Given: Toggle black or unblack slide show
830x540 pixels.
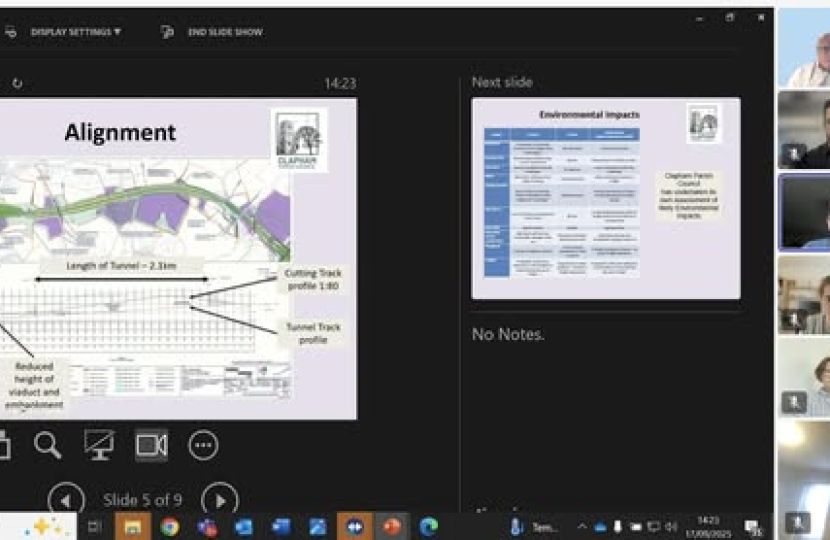Looking at the screenshot, I should 99,445.
